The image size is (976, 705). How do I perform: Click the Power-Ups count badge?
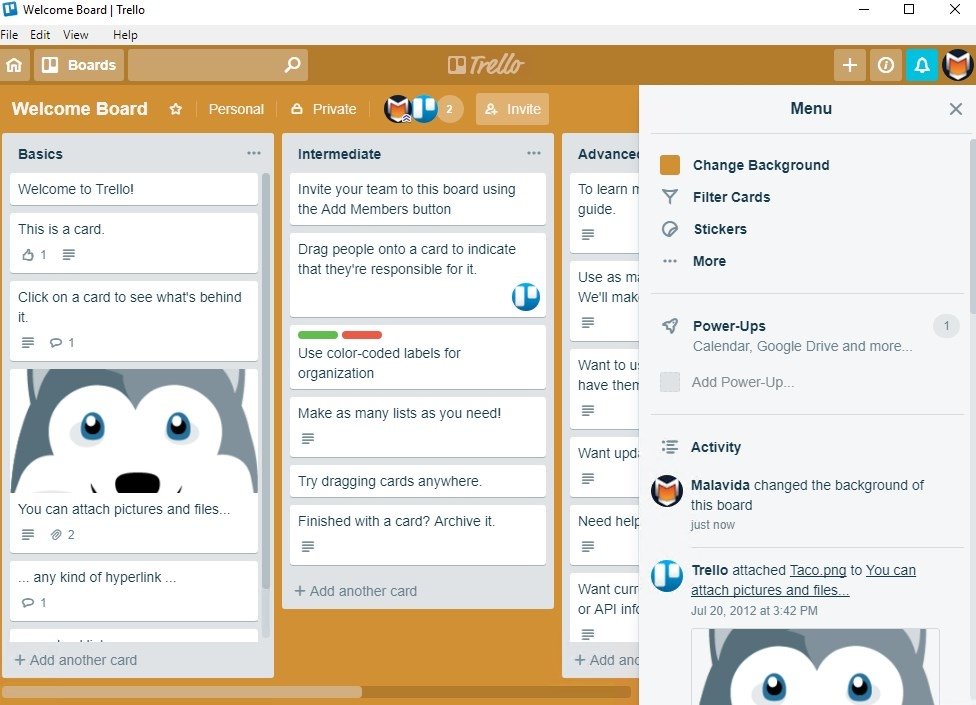[x=946, y=325]
